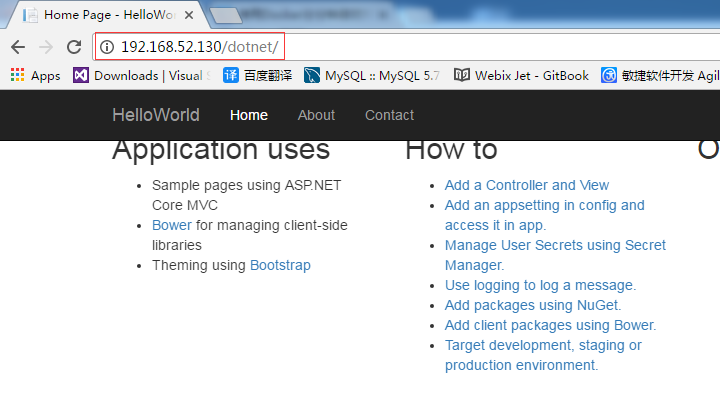Open the Apps grid bookmark
The image size is (720, 400).
(x=35, y=75)
